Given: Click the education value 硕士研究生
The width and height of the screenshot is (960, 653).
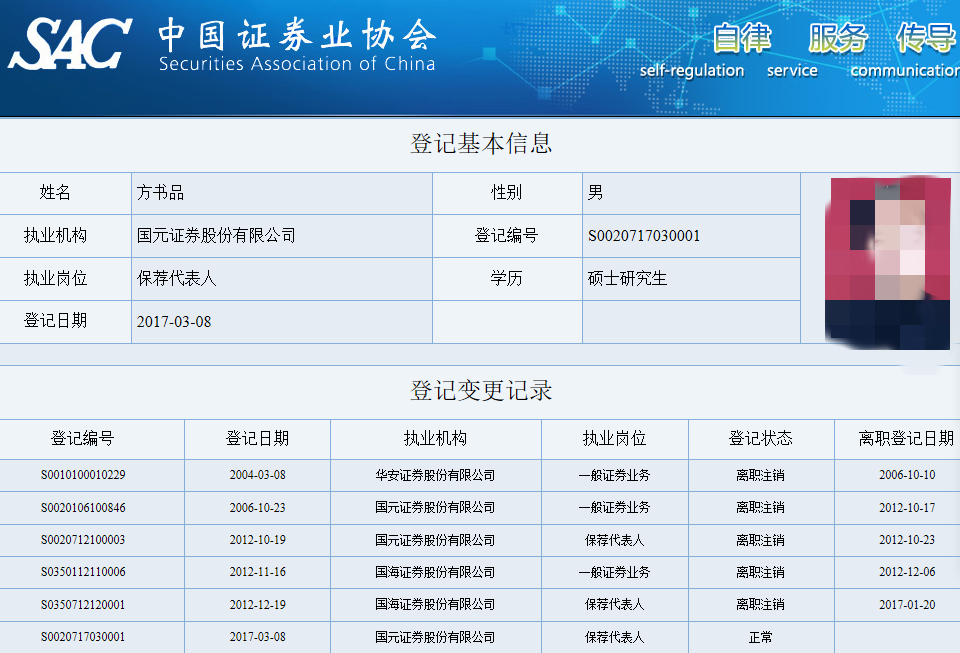Looking at the screenshot, I should click(627, 278).
